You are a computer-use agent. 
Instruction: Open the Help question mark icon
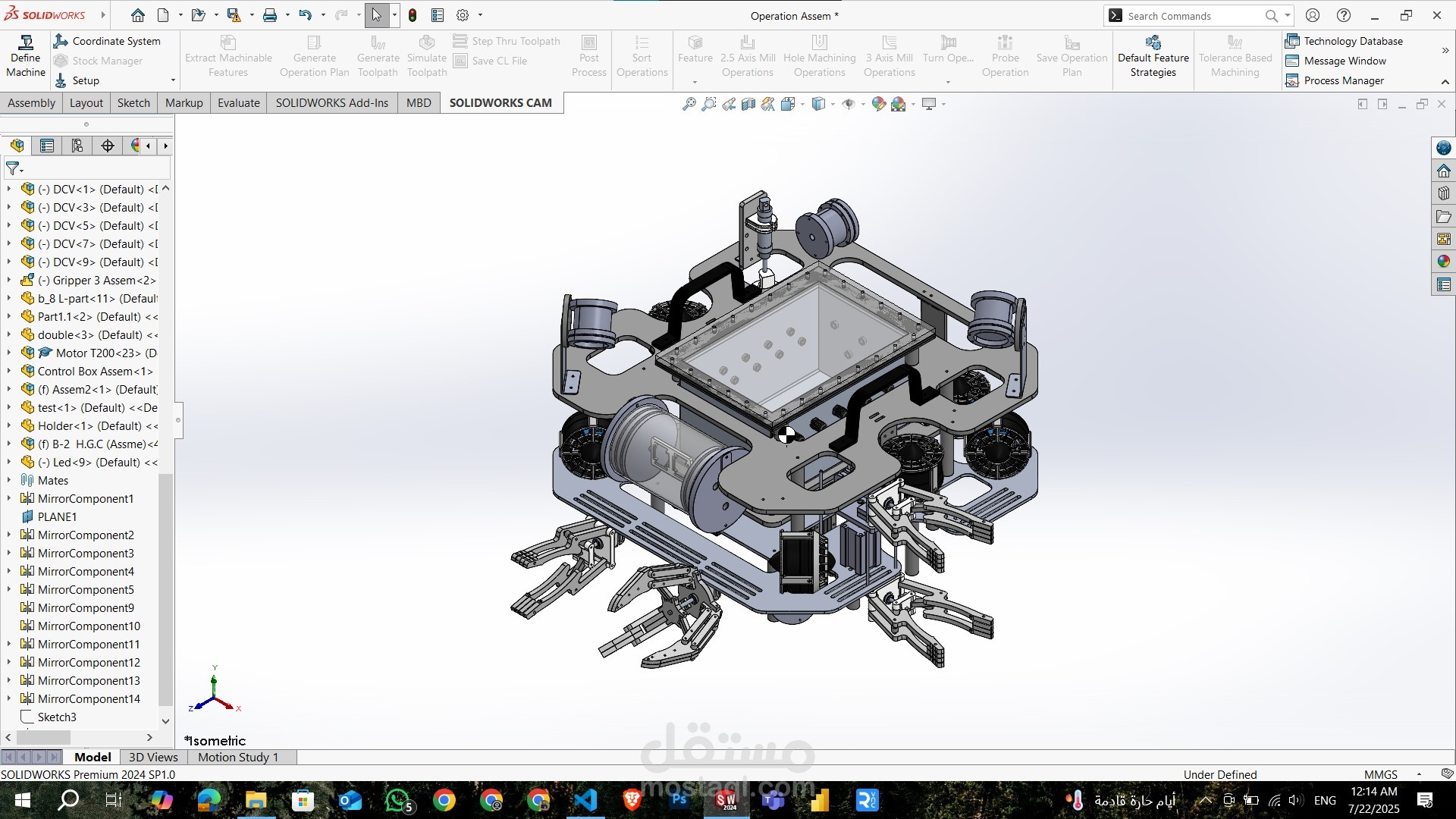click(1344, 15)
